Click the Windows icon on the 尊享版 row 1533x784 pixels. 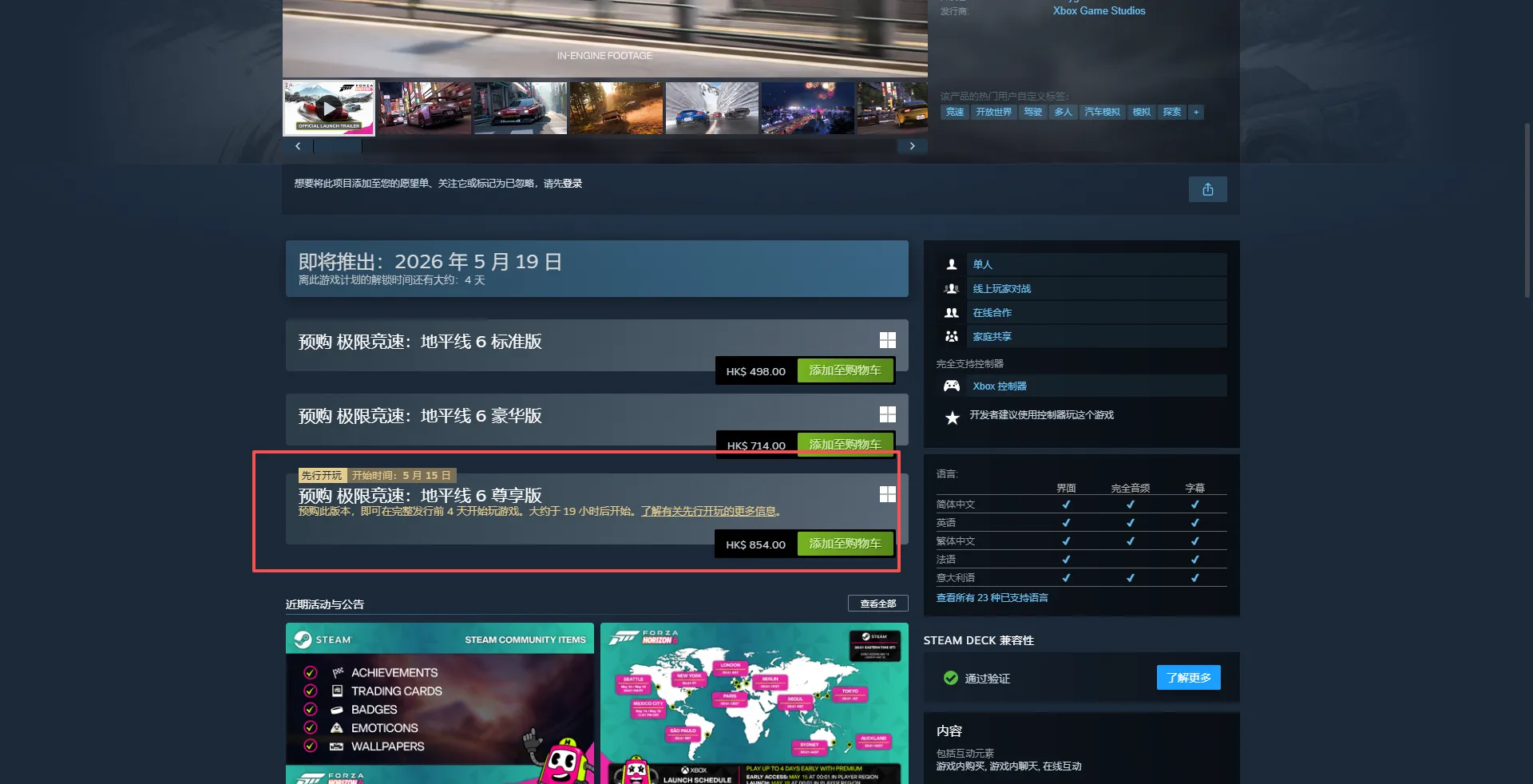[887, 494]
